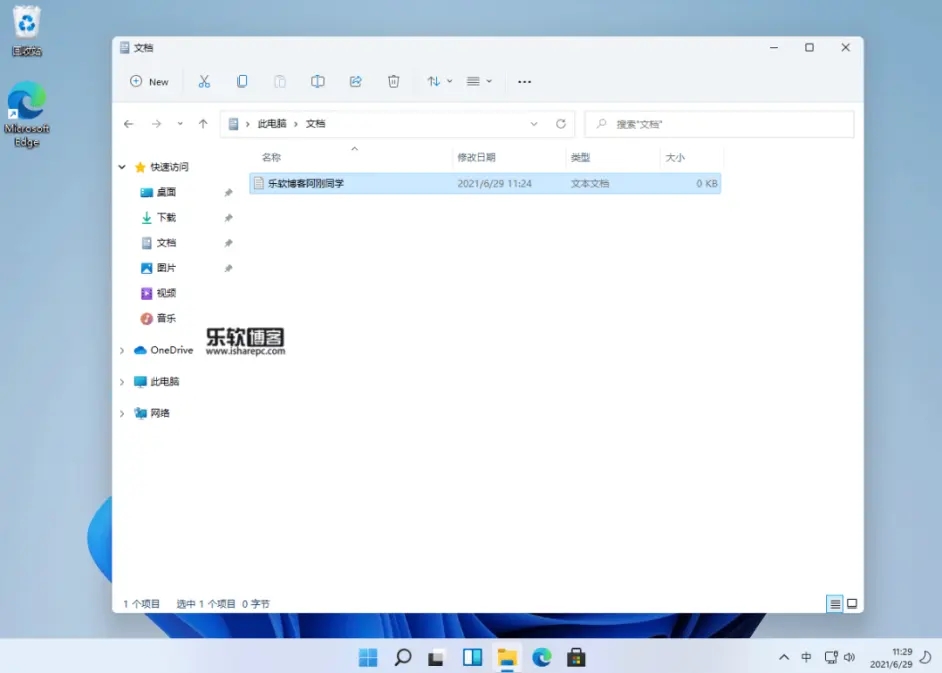Screen dimensions: 942x673
Task: Click the Paste icon in the toolbar
Action: (x=280, y=81)
